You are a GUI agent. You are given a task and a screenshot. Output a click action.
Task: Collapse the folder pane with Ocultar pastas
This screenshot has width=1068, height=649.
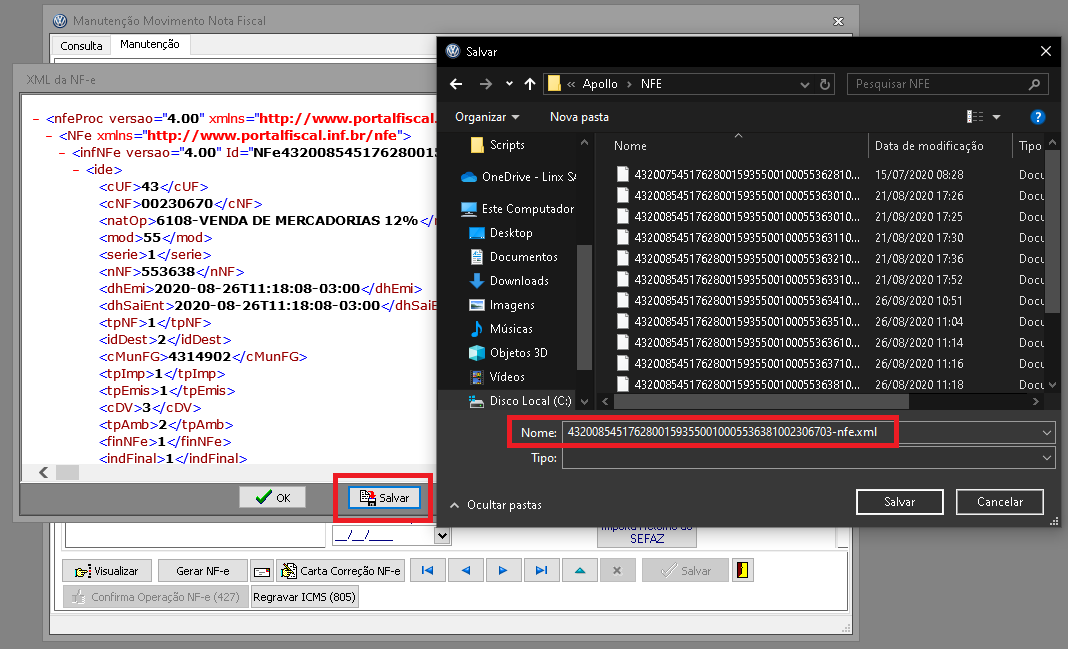pyautogui.click(x=496, y=505)
